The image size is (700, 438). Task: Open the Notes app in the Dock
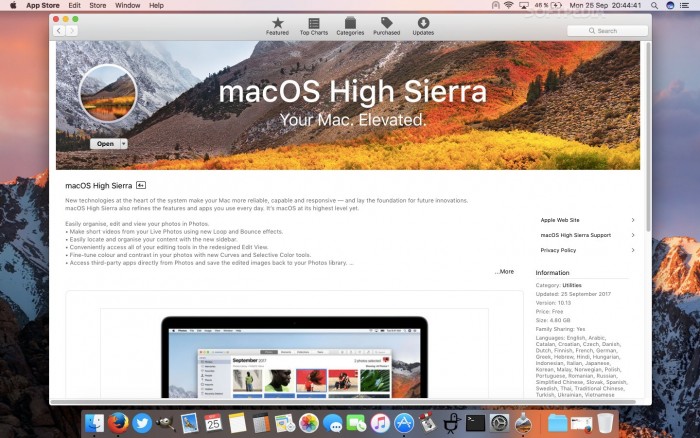[x=238, y=423]
